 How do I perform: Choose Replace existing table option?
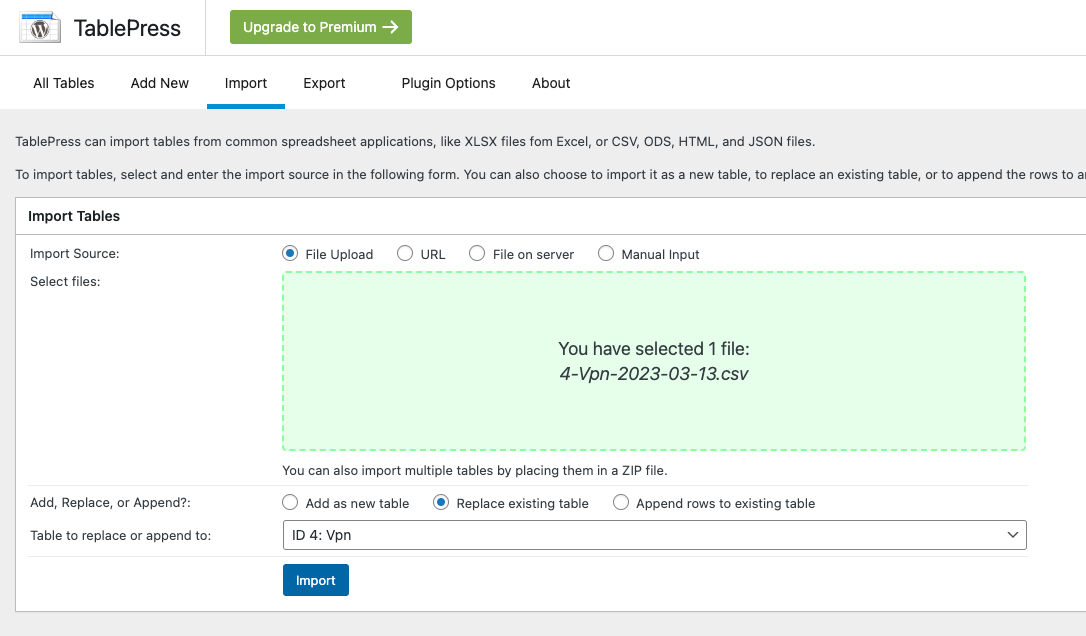[x=440, y=502]
